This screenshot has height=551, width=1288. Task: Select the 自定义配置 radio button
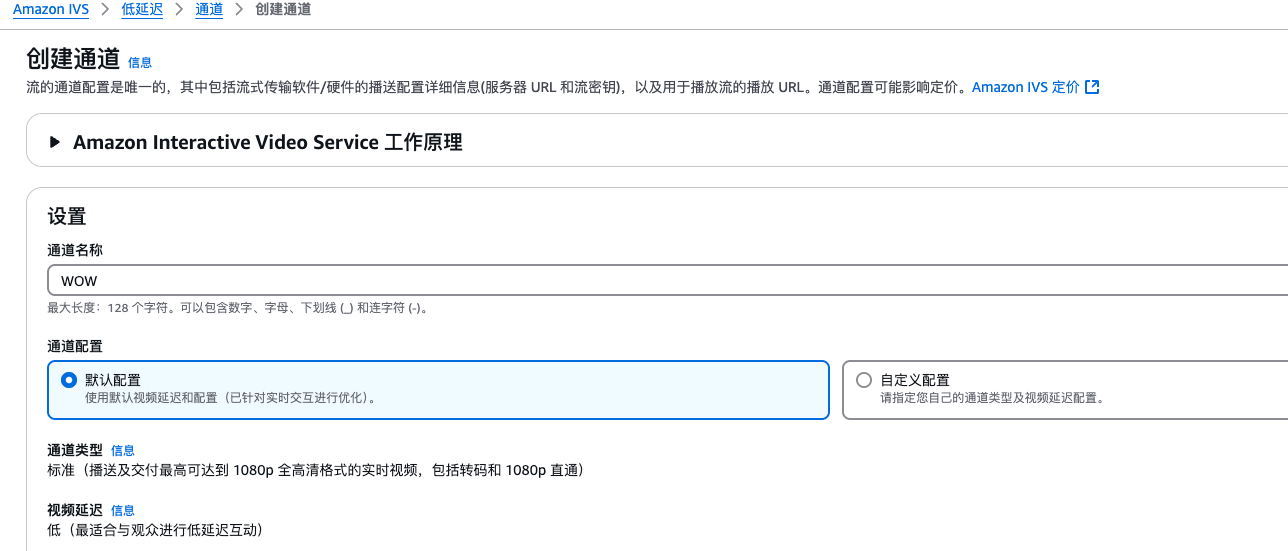click(864, 380)
